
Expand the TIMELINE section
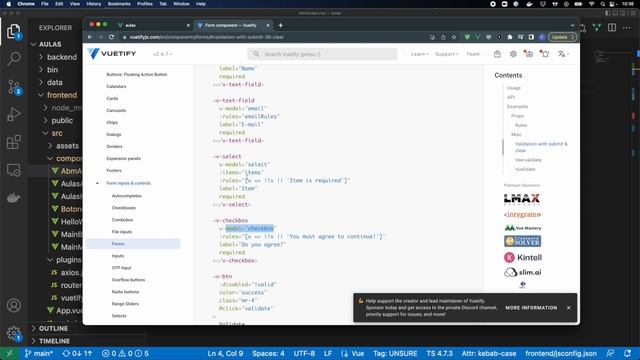(54, 341)
